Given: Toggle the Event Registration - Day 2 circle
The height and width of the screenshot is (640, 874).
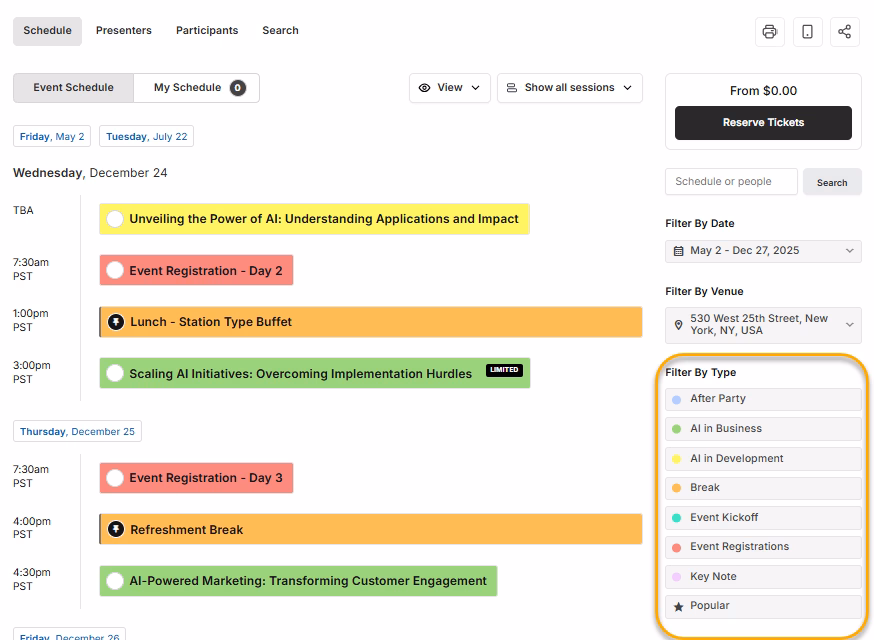Looking at the screenshot, I should [115, 270].
